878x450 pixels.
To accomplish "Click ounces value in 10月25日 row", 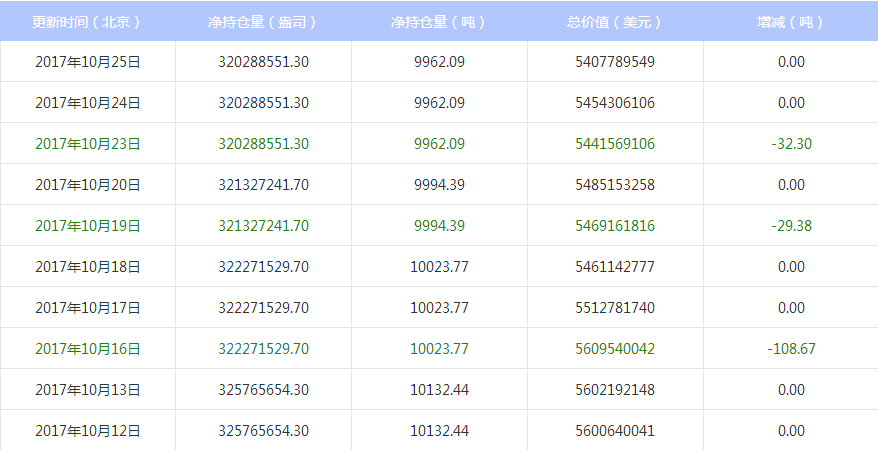I will pos(263,62).
